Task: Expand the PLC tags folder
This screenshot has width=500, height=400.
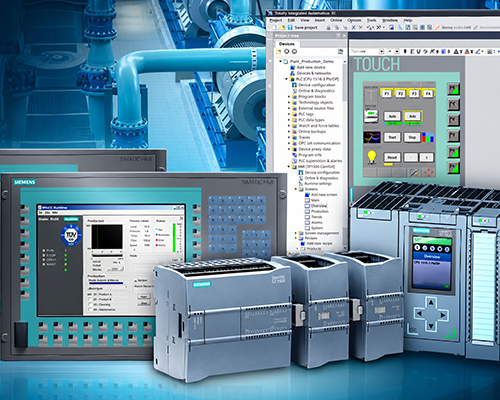Action: [289, 114]
